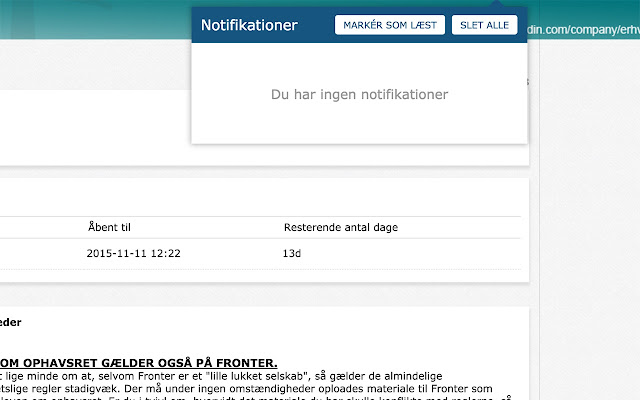The height and width of the screenshot is (400, 640).
Task: Click the 'Åbent til' column header
Action: point(109,227)
